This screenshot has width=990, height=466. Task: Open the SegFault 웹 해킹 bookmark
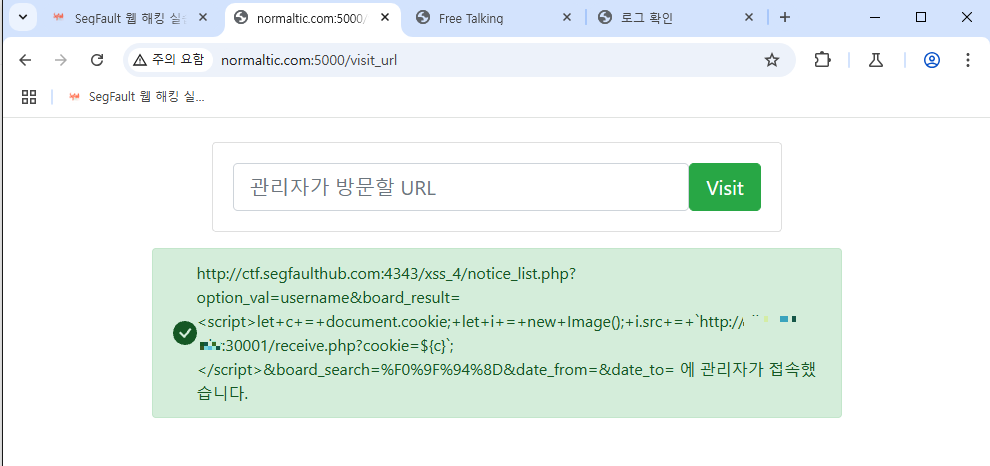[x=137, y=97]
